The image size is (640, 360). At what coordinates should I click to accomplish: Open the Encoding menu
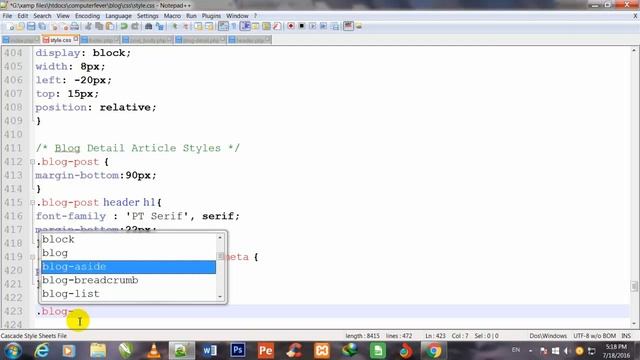pos(87,16)
